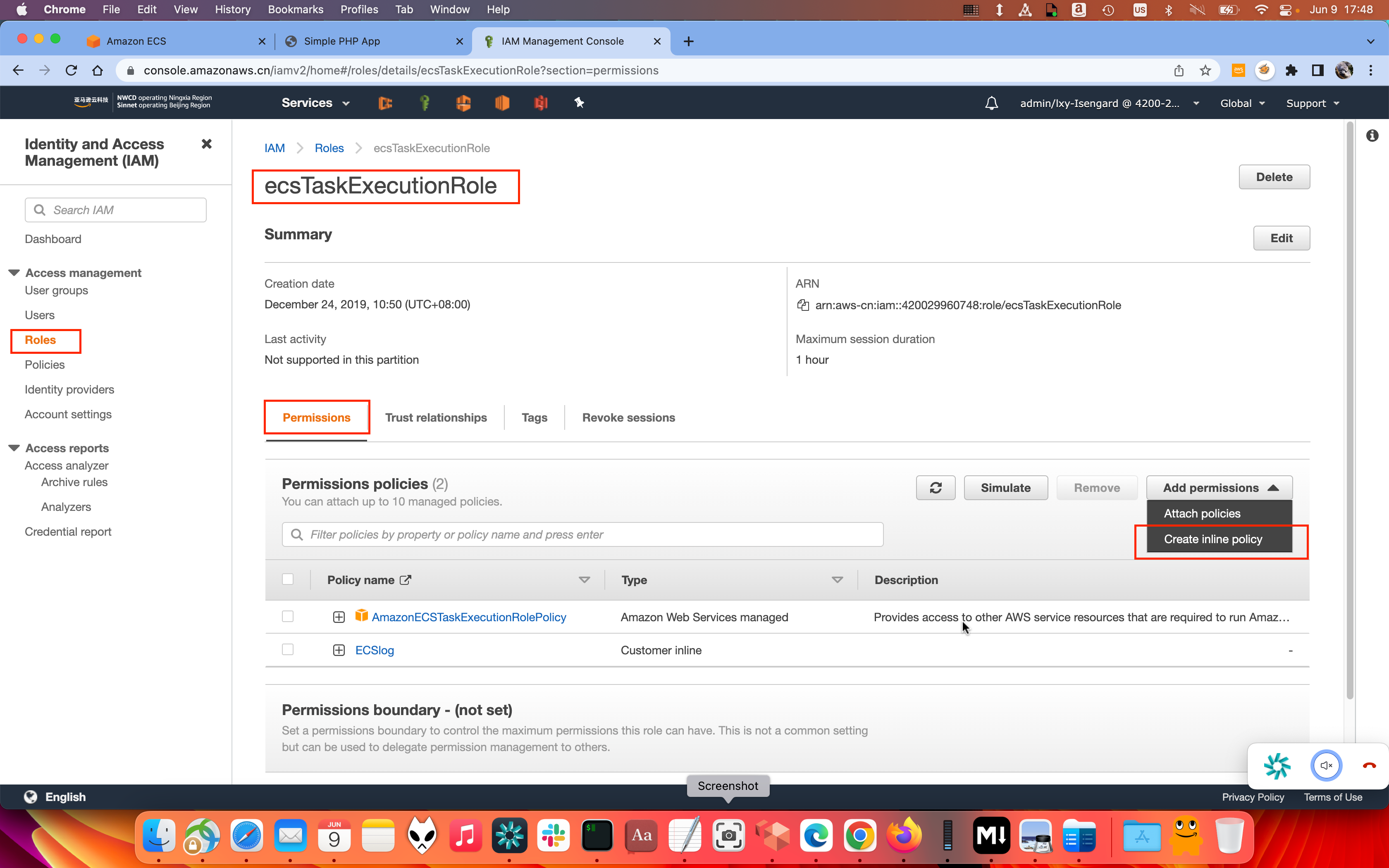
Task: Open the AWS extension icon in Chrome toolbar
Action: (1238, 70)
